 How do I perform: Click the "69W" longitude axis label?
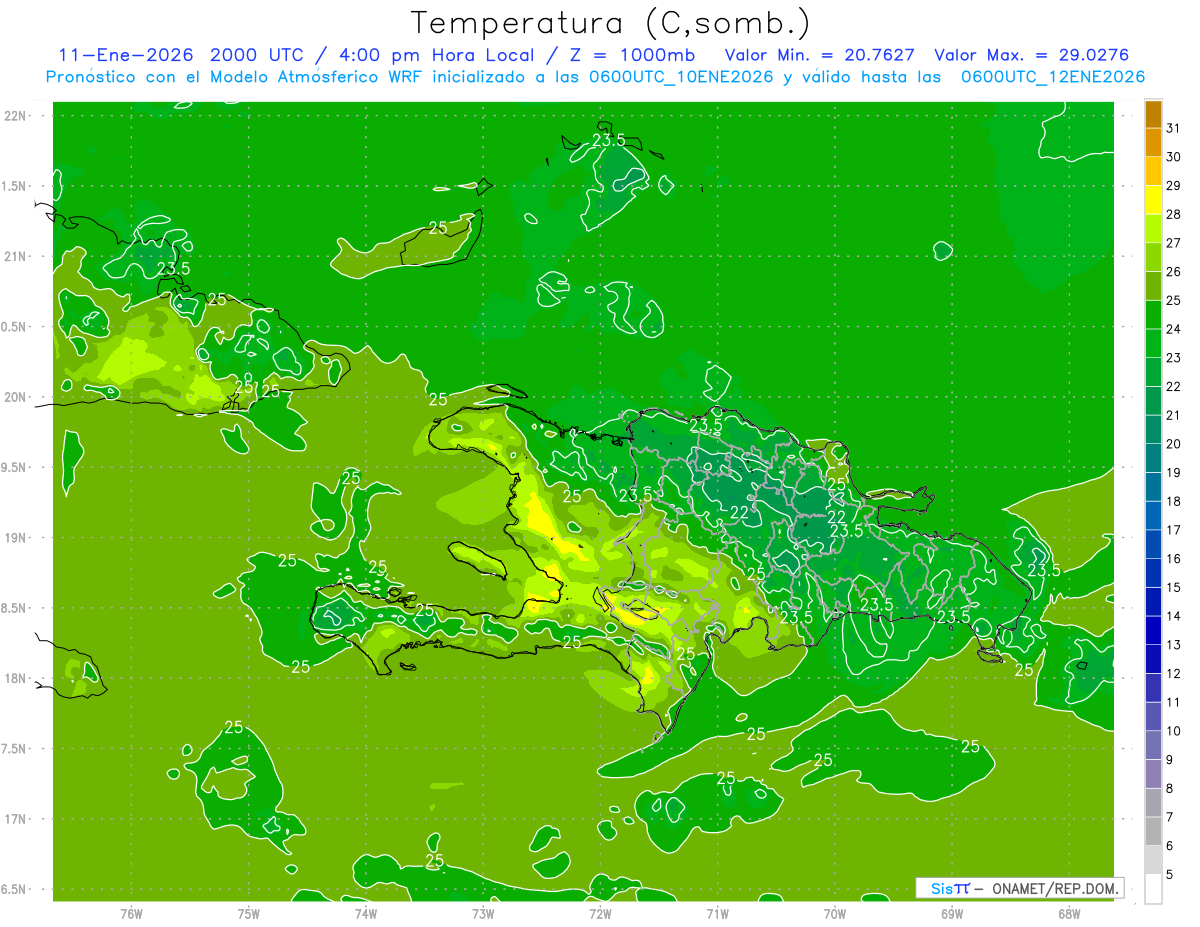(952, 914)
